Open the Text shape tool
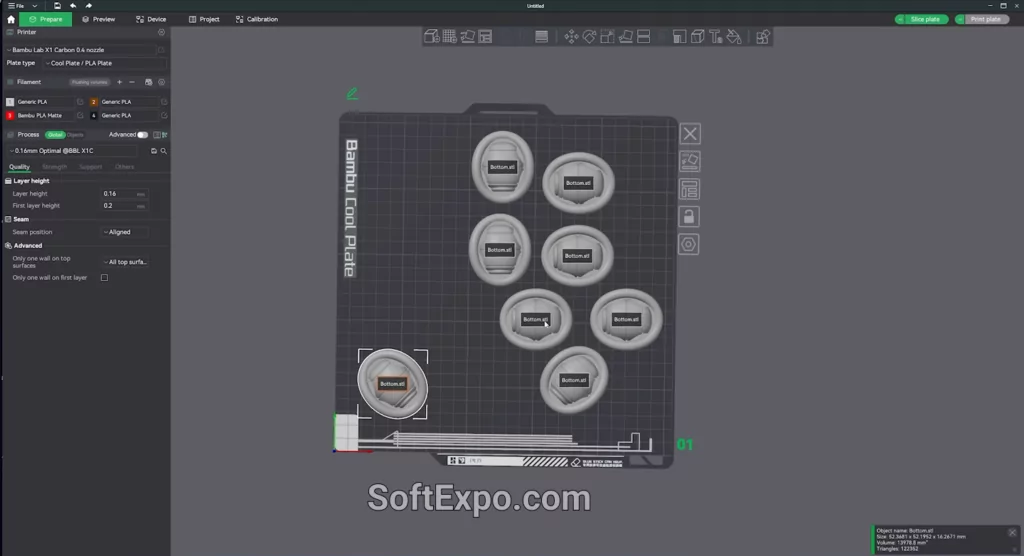Image resolution: width=1024 pixels, height=556 pixels. 716,37
